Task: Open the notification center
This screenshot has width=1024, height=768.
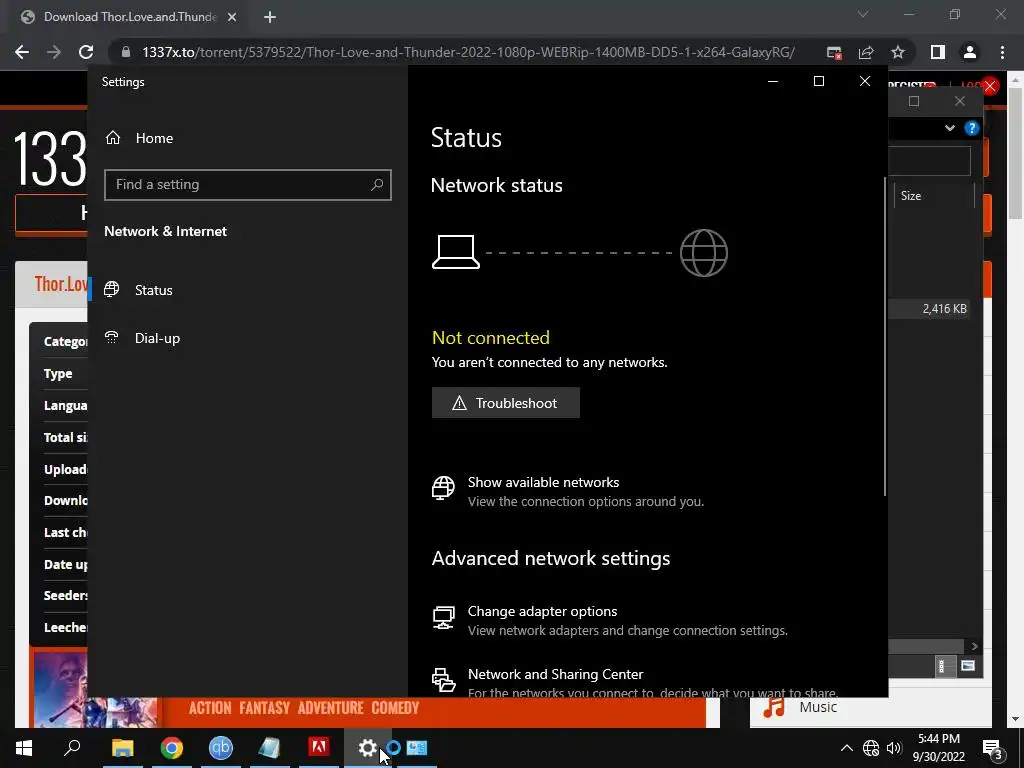Action: pyautogui.click(x=993, y=749)
